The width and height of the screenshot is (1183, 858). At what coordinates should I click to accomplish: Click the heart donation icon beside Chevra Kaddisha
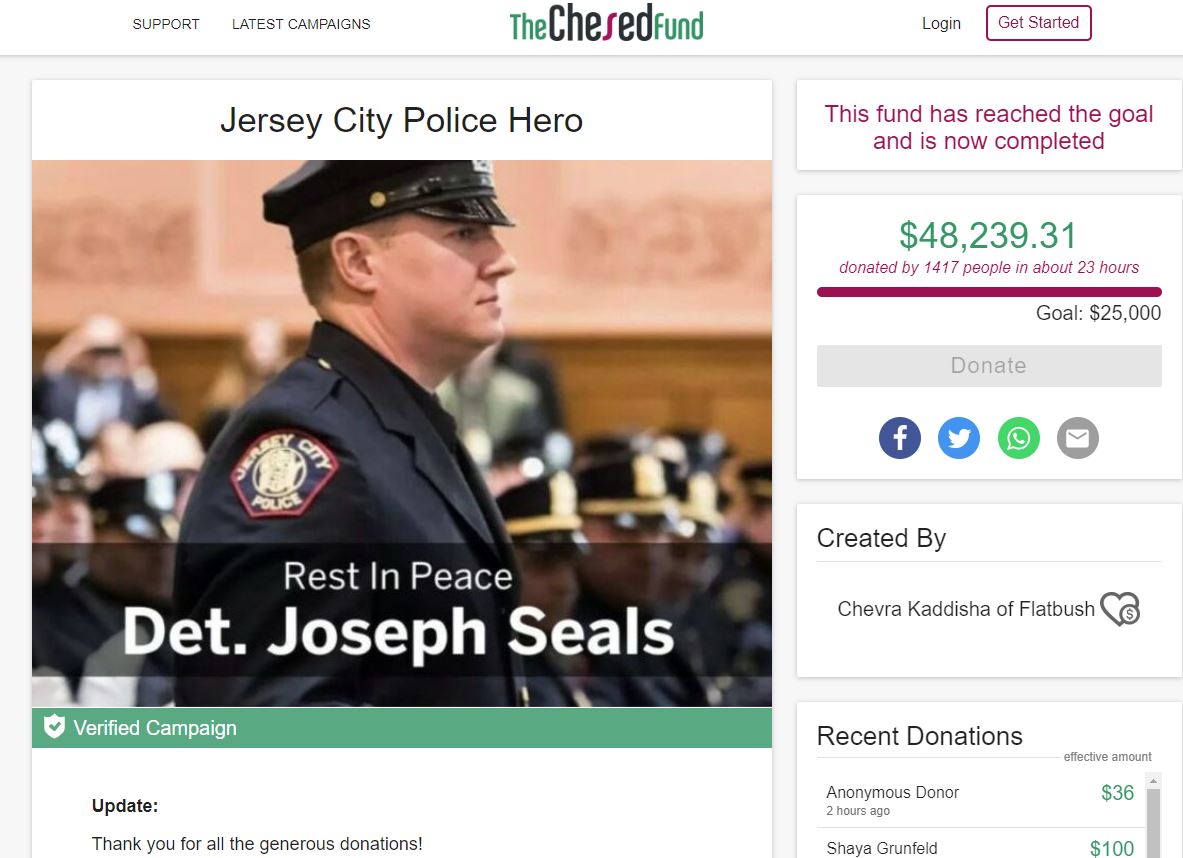tap(1120, 609)
